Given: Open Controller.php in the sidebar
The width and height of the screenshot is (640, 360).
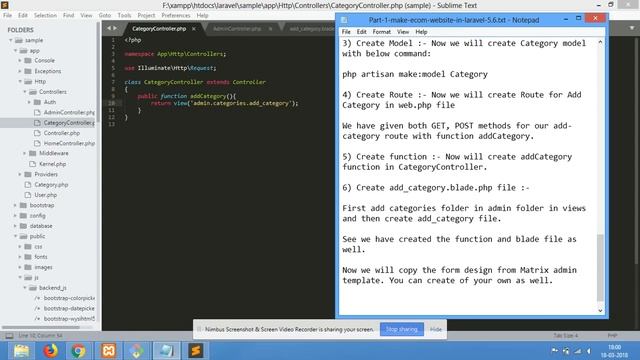Looking at the screenshot, I should point(62,133).
